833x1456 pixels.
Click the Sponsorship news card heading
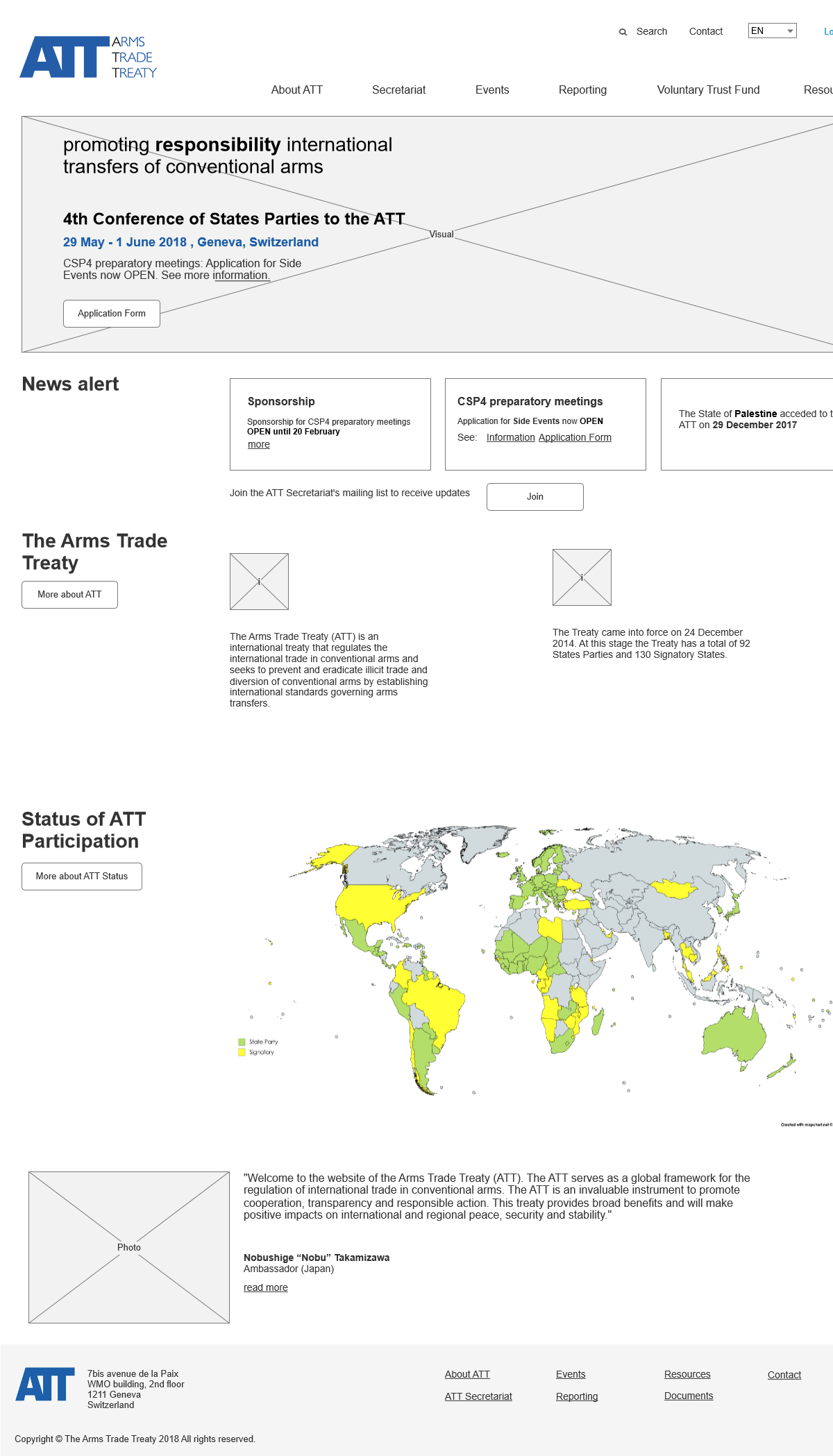(281, 401)
